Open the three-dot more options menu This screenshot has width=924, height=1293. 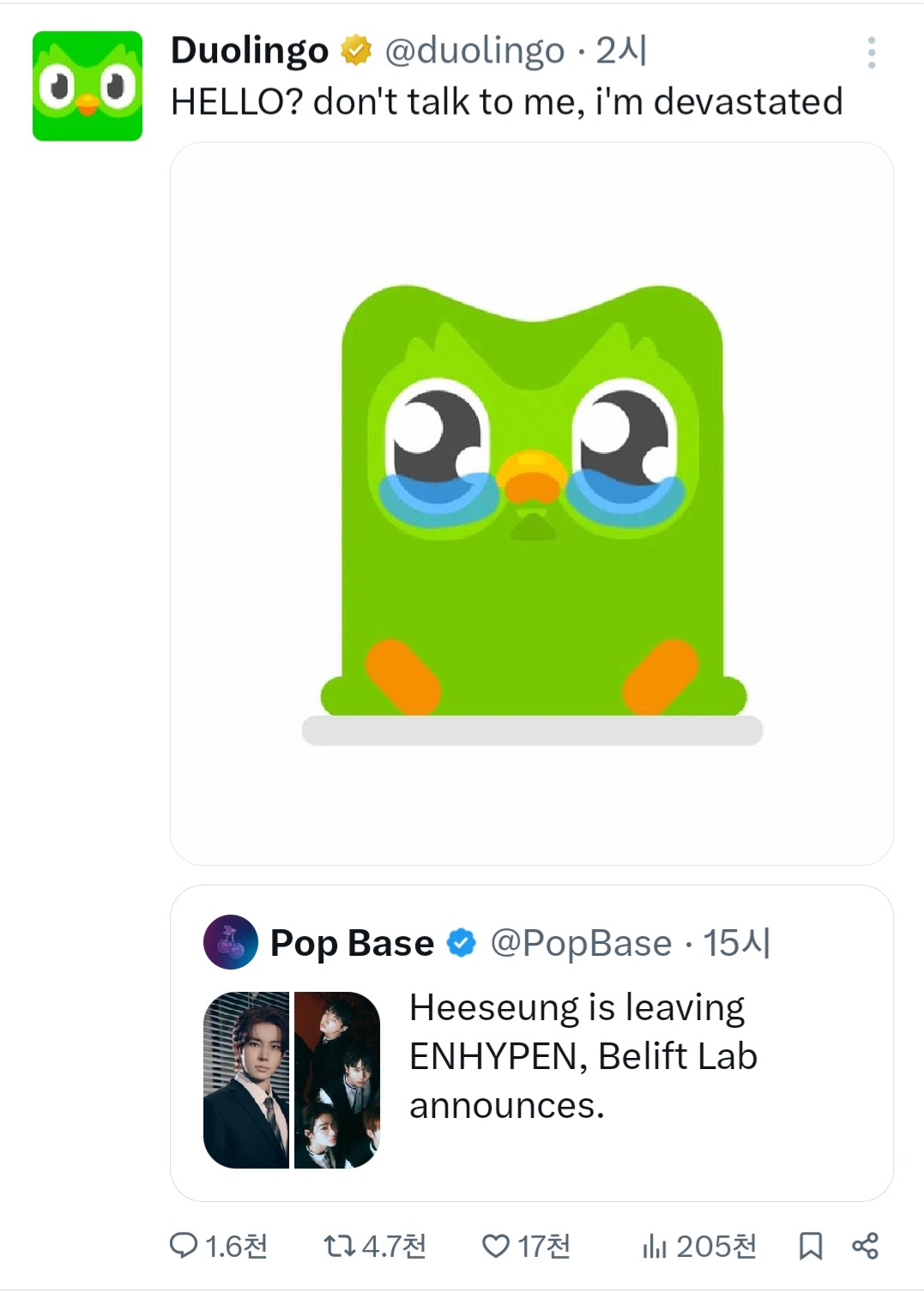tap(871, 53)
